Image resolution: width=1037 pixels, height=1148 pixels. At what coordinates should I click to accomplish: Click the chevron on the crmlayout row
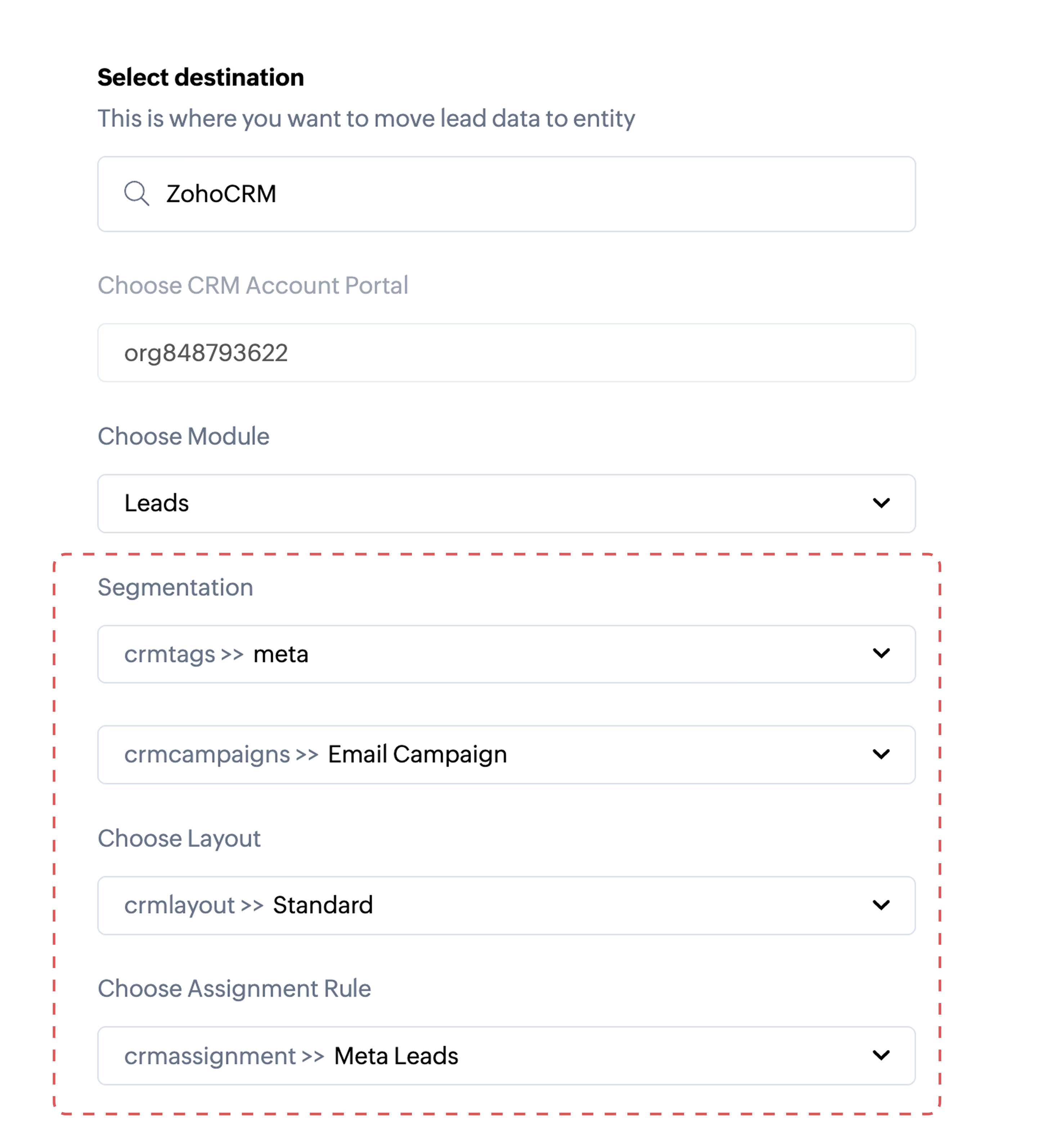[x=880, y=905]
